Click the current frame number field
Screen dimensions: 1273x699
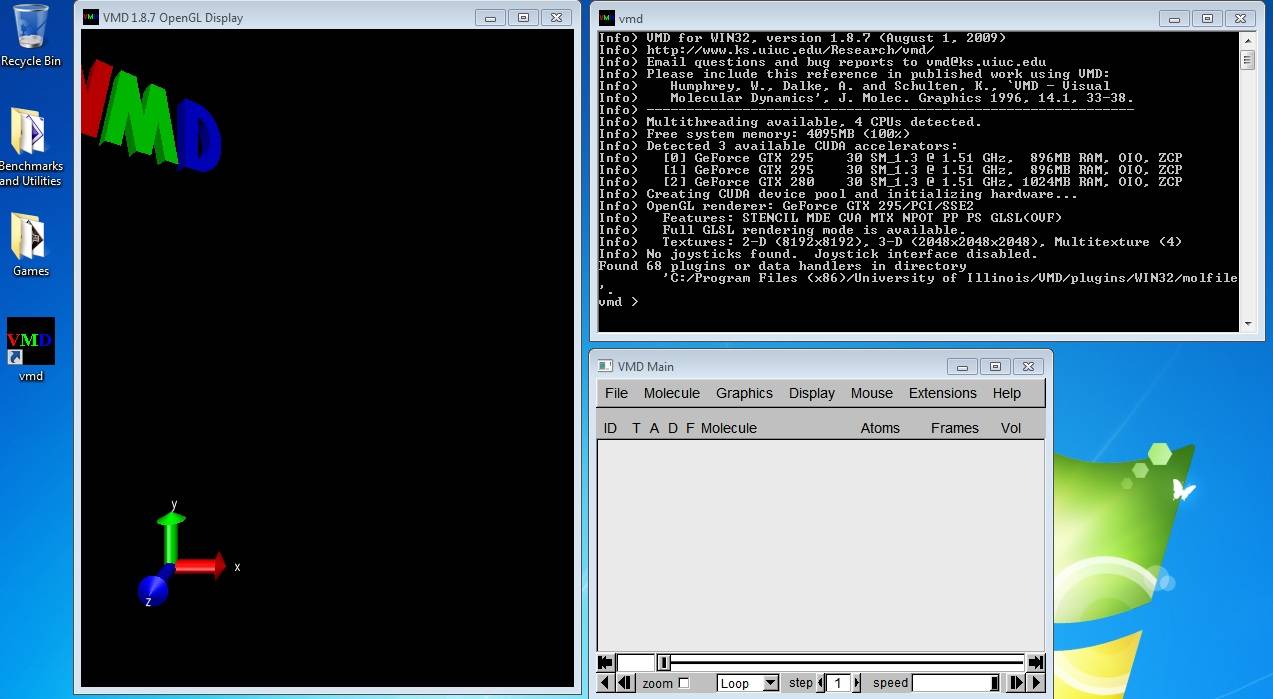point(636,662)
